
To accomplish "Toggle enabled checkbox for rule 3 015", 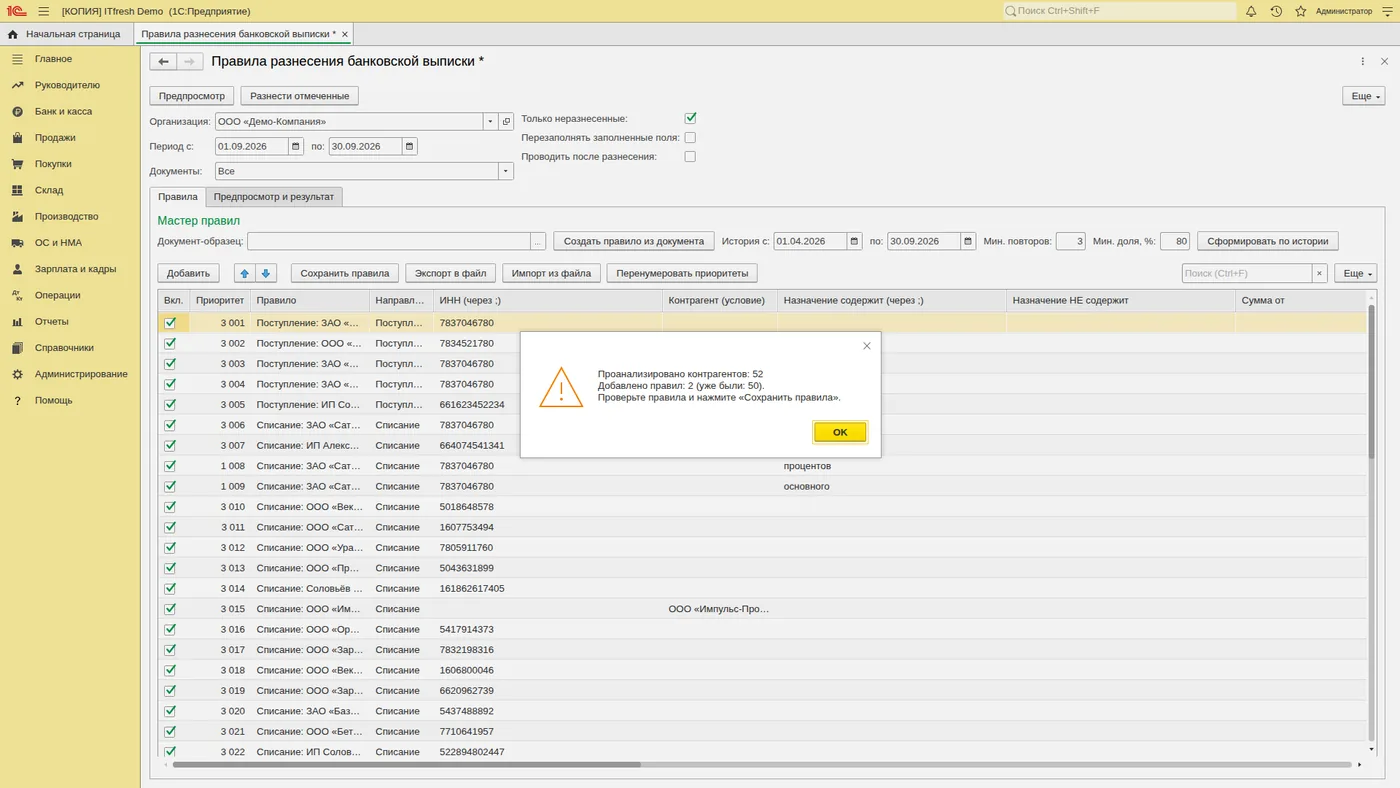I will point(170,608).
